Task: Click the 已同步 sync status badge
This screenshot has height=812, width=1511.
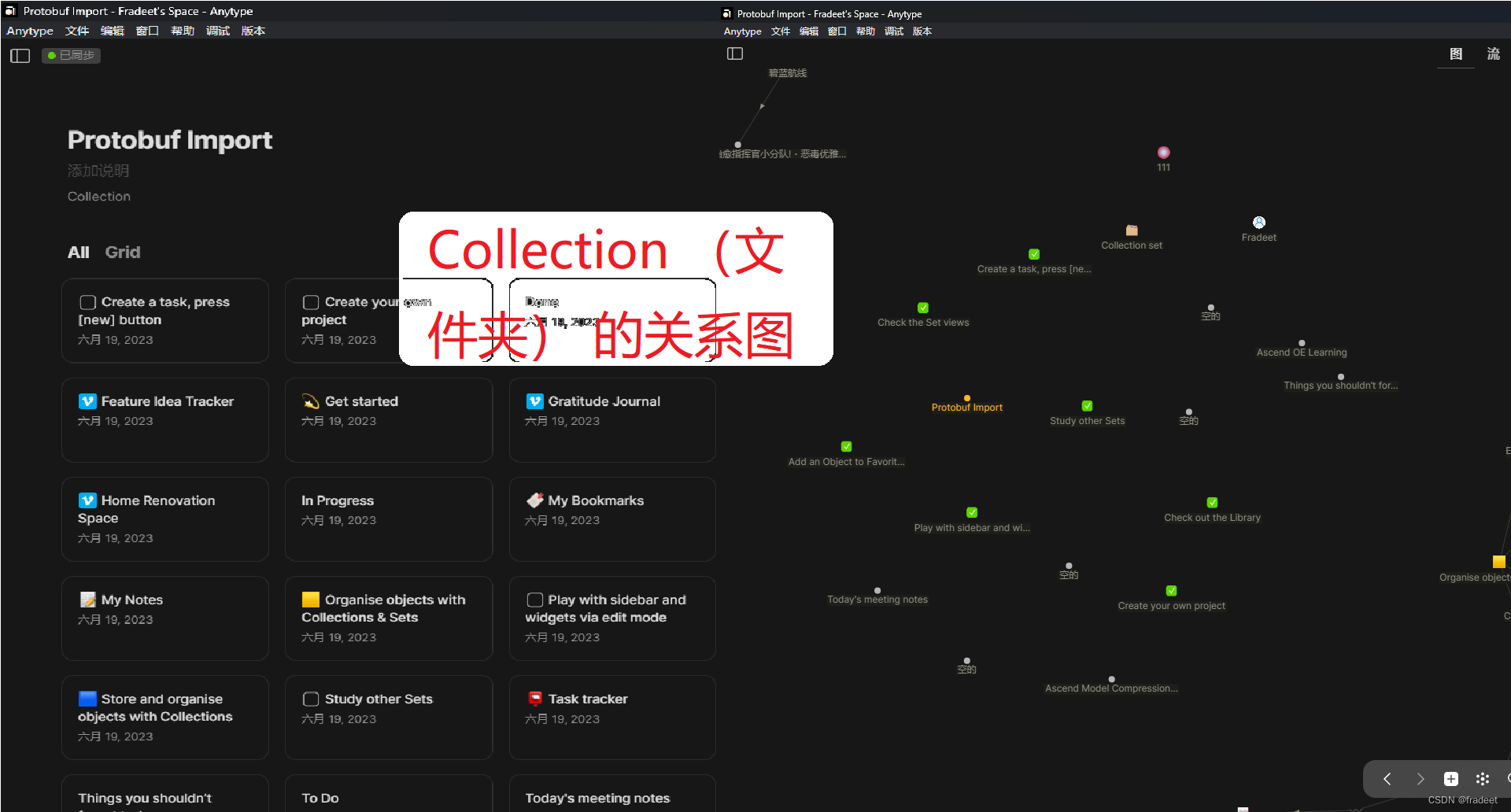Action: coord(71,55)
